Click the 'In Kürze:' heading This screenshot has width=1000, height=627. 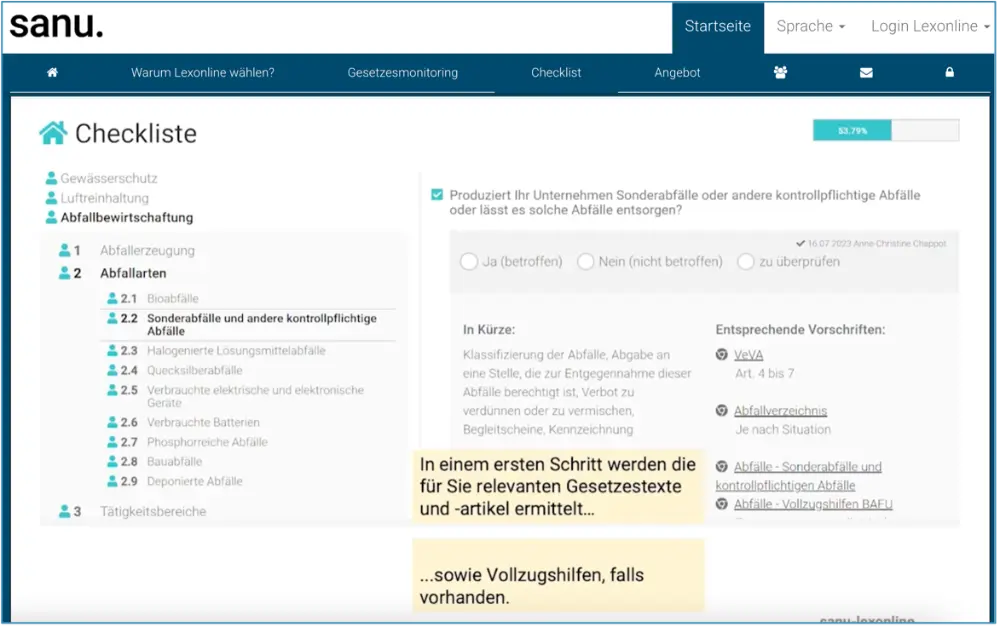pos(489,330)
